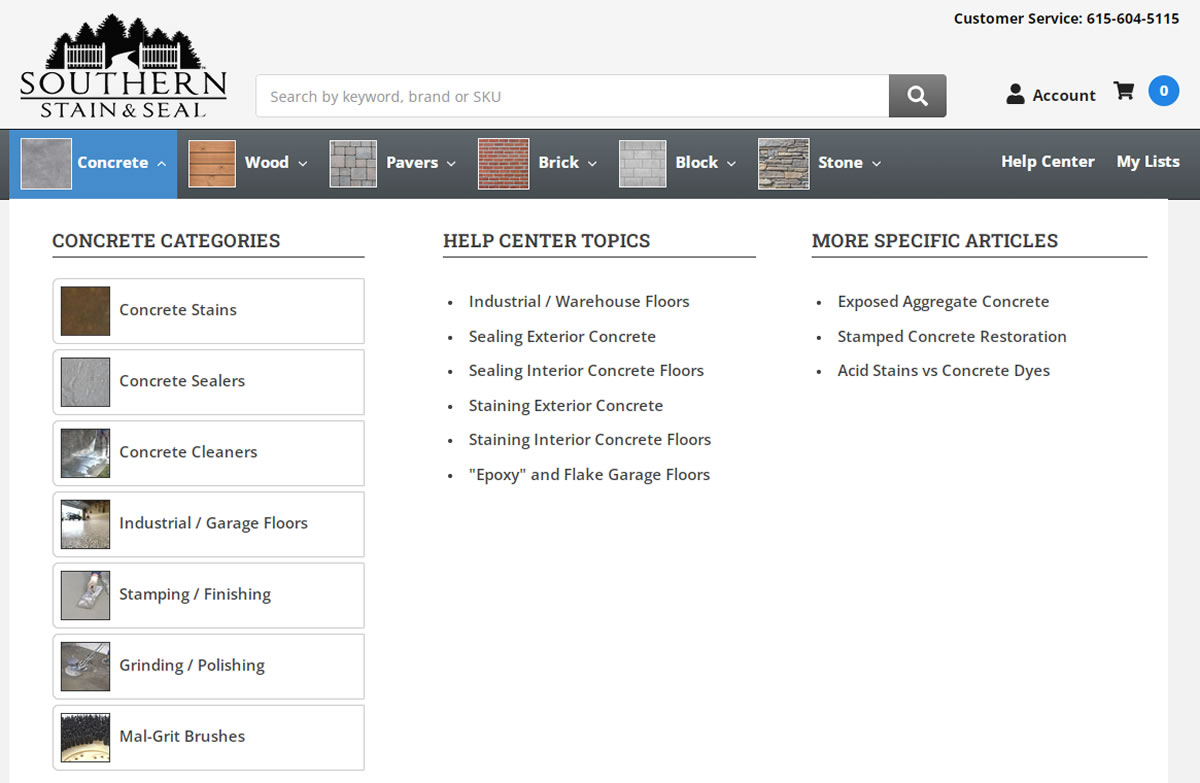Click the magnifying glass search button
Image resolution: width=1200 pixels, height=783 pixels.
click(917, 96)
